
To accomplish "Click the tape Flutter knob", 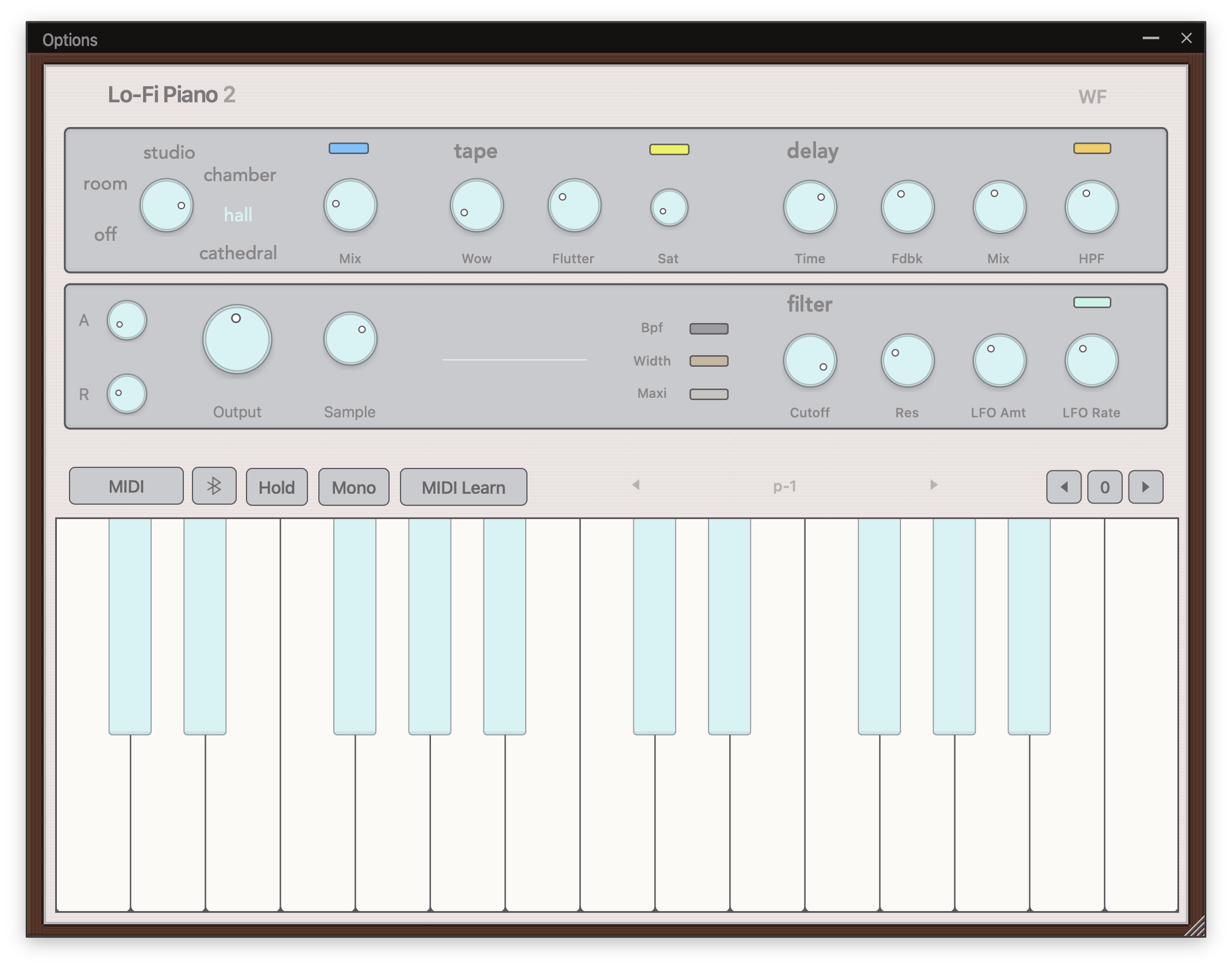I will [x=574, y=205].
